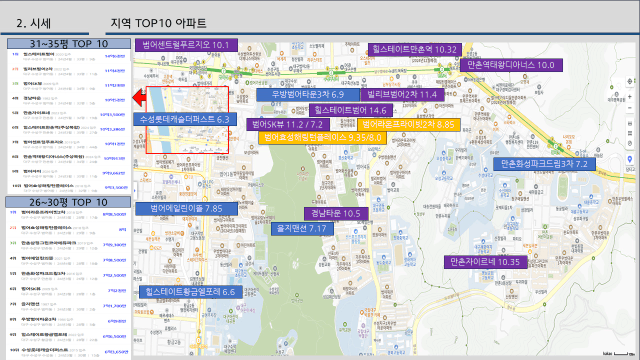Select the blue 을지맨션 7.17 label

302,229
